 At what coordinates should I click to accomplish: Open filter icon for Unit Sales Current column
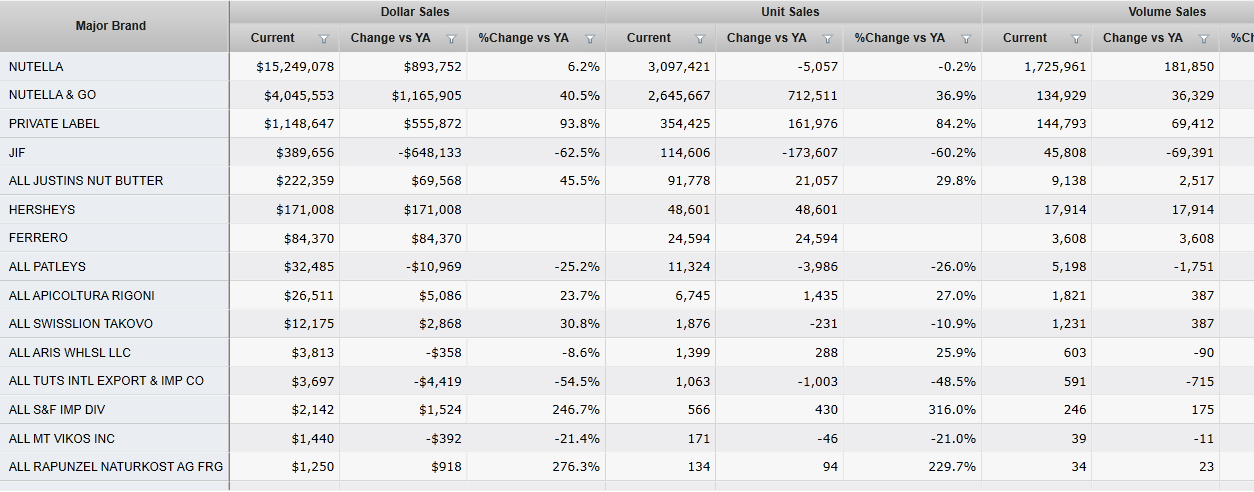pos(699,39)
